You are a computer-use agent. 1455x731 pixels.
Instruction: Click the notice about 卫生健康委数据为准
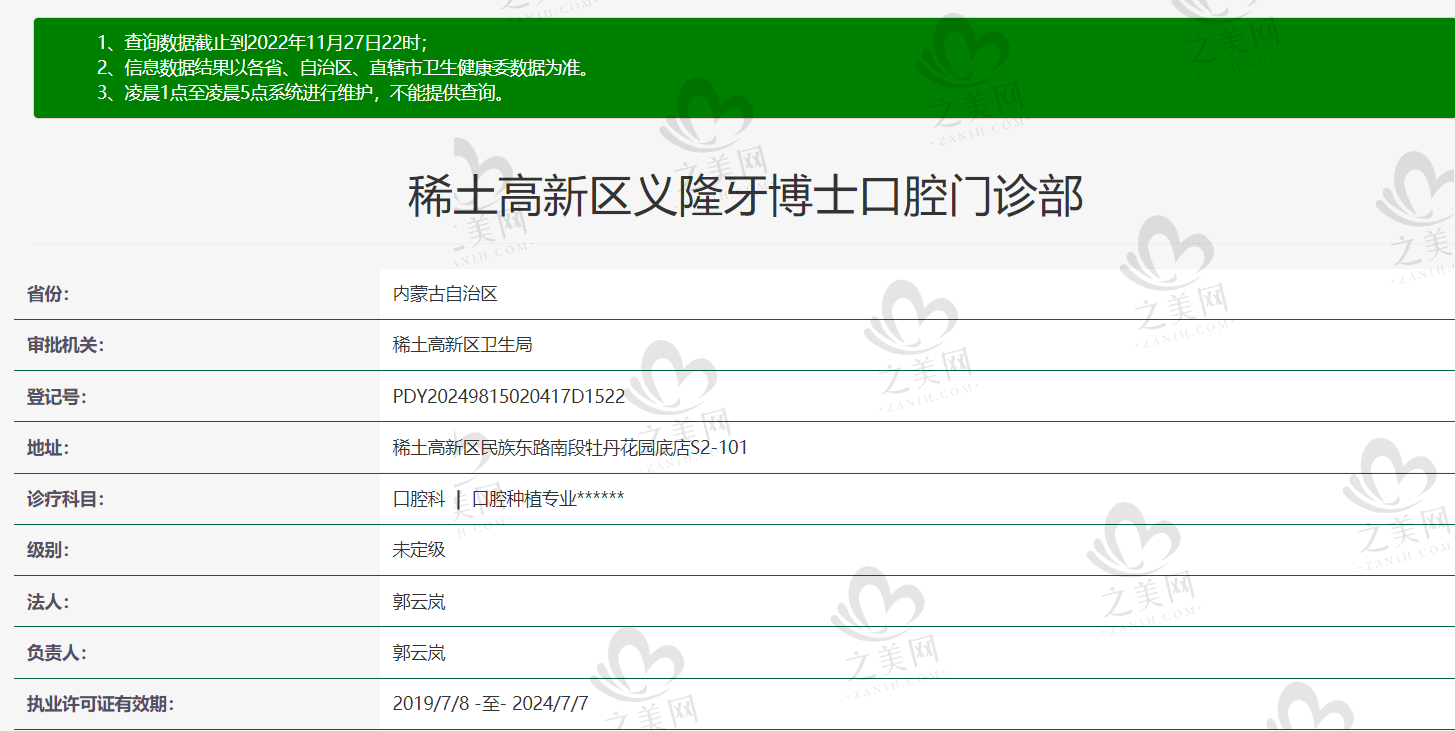pos(346,68)
